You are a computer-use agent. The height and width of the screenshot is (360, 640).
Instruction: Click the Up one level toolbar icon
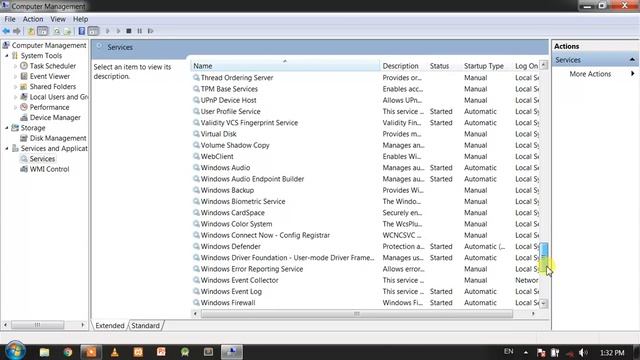(31, 31)
